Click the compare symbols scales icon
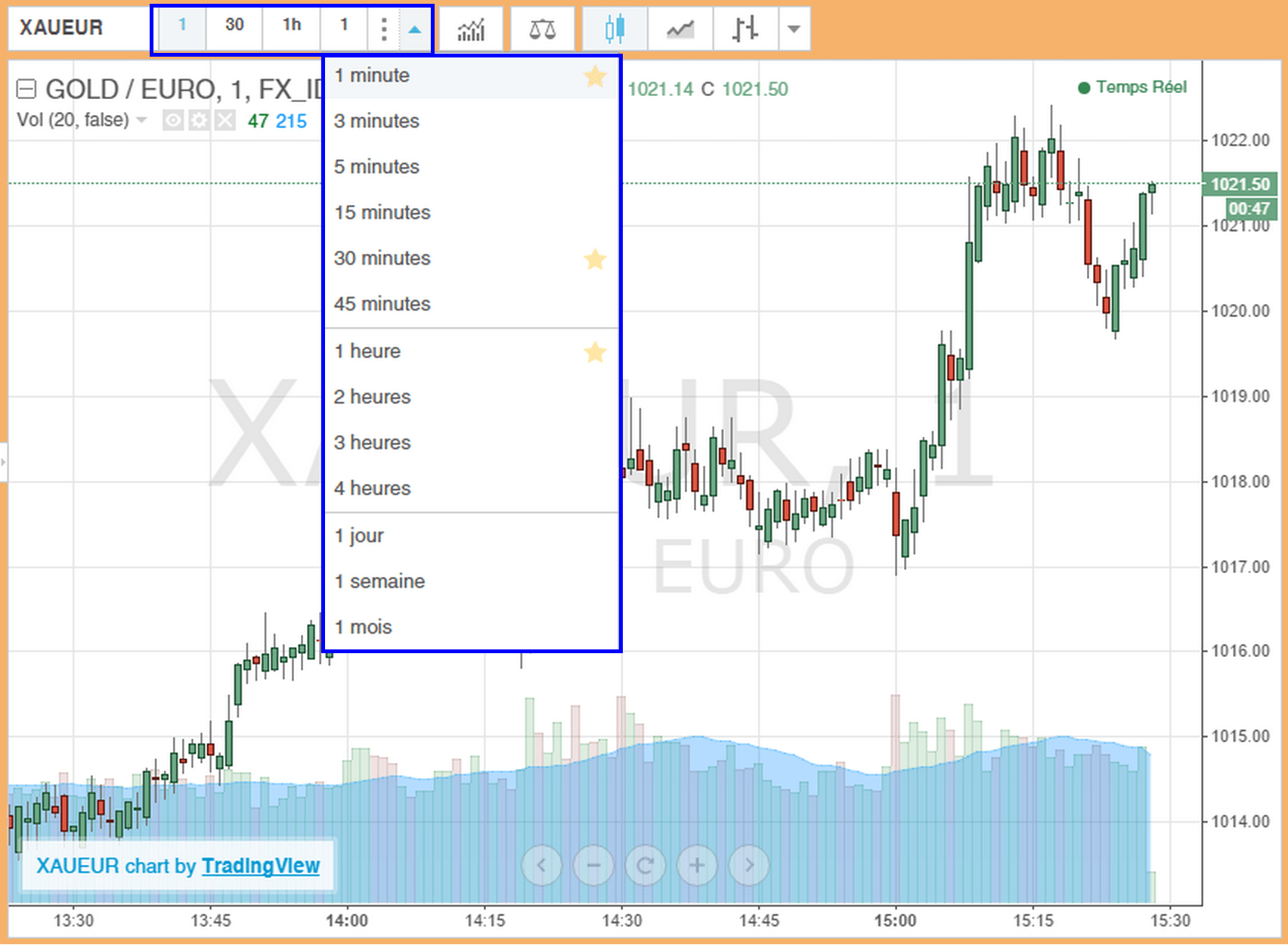Image resolution: width=1288 pixels, height=945 pixels. coord(542,29)
